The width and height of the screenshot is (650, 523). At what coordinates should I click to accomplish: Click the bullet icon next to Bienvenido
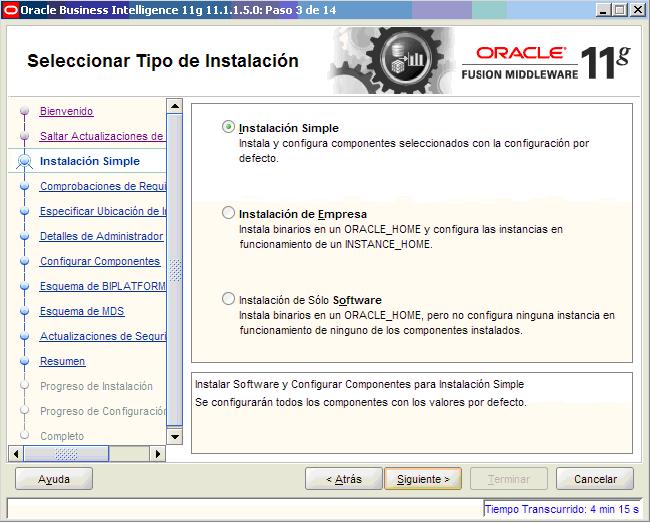pyautogui.click(x=24, y=111)
